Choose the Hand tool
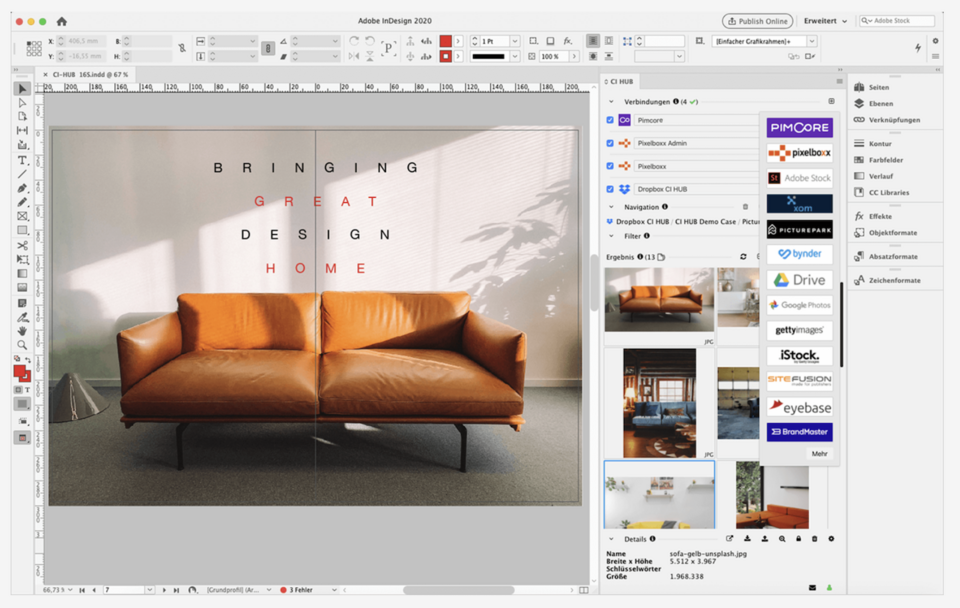This screenshot has height=608, width=960. 22,331
